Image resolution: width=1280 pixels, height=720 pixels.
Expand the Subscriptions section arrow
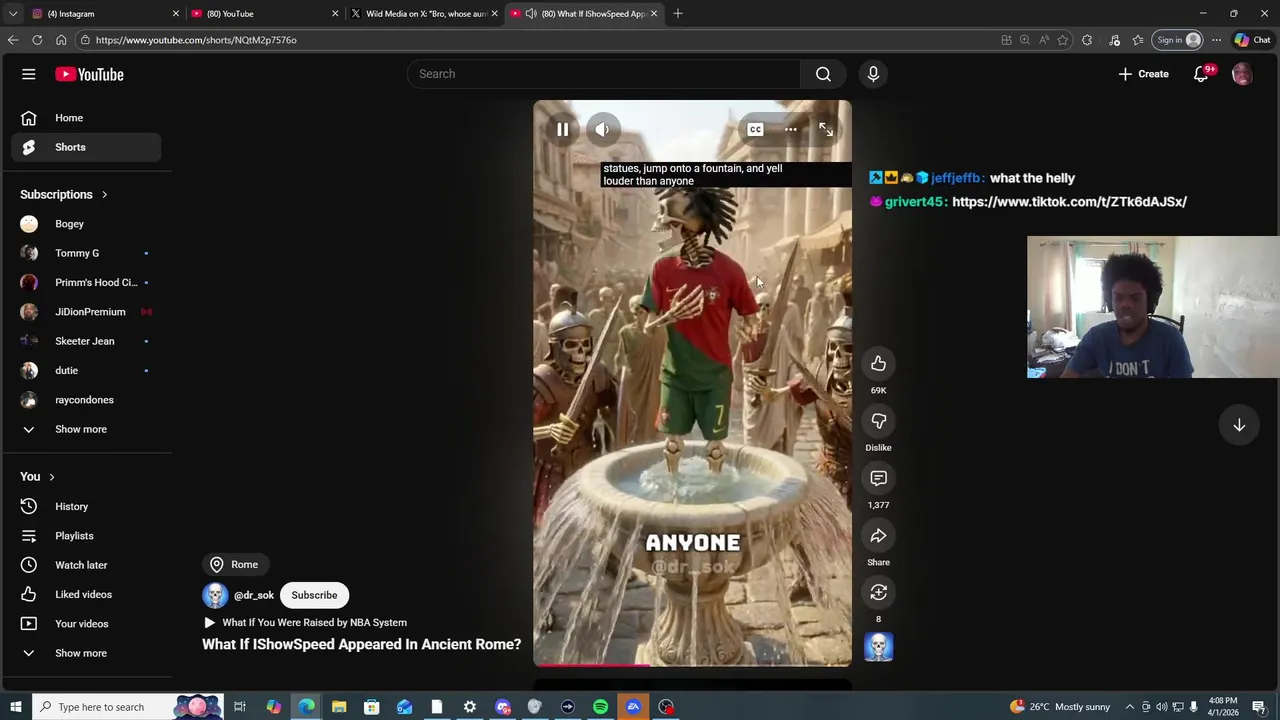(x=104, y=195)
